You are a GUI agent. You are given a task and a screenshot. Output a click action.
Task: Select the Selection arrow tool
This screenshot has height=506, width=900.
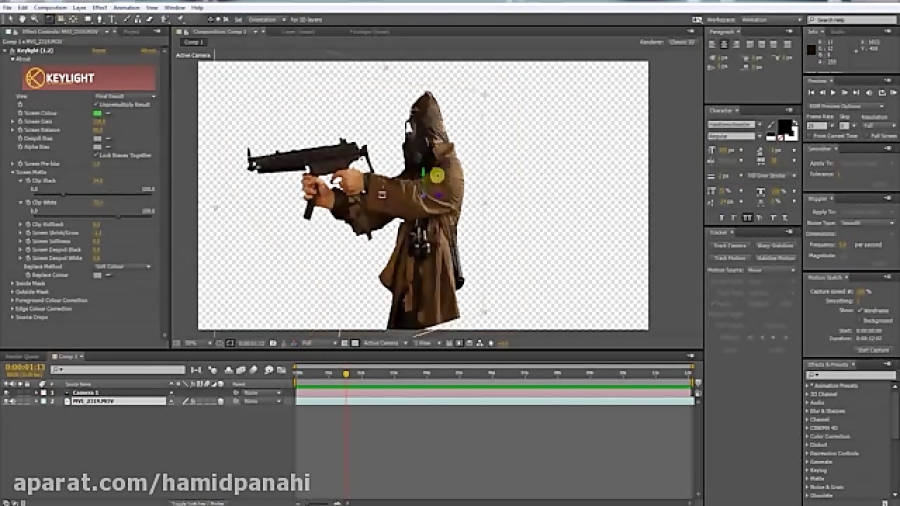10,20
